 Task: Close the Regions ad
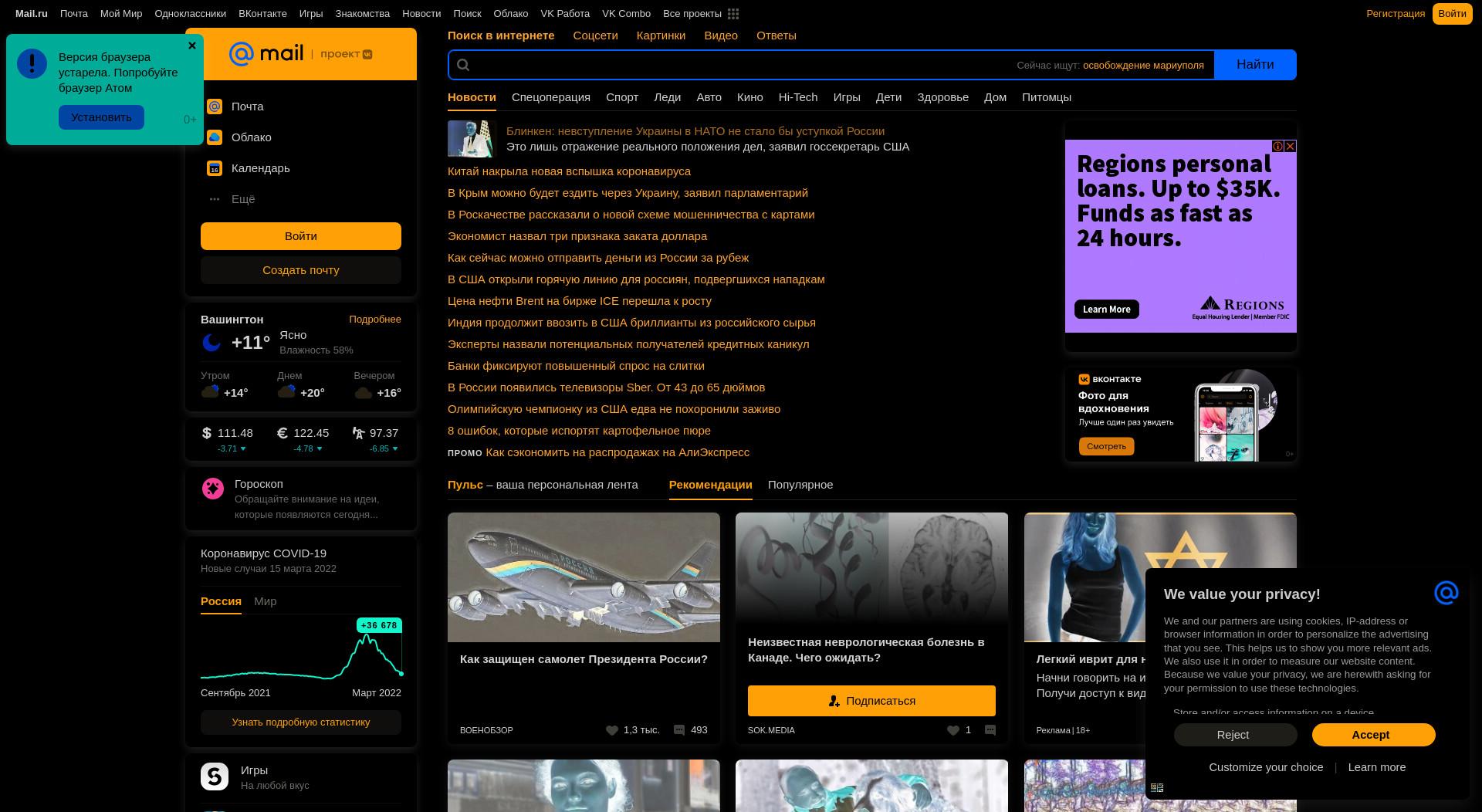1290,146
